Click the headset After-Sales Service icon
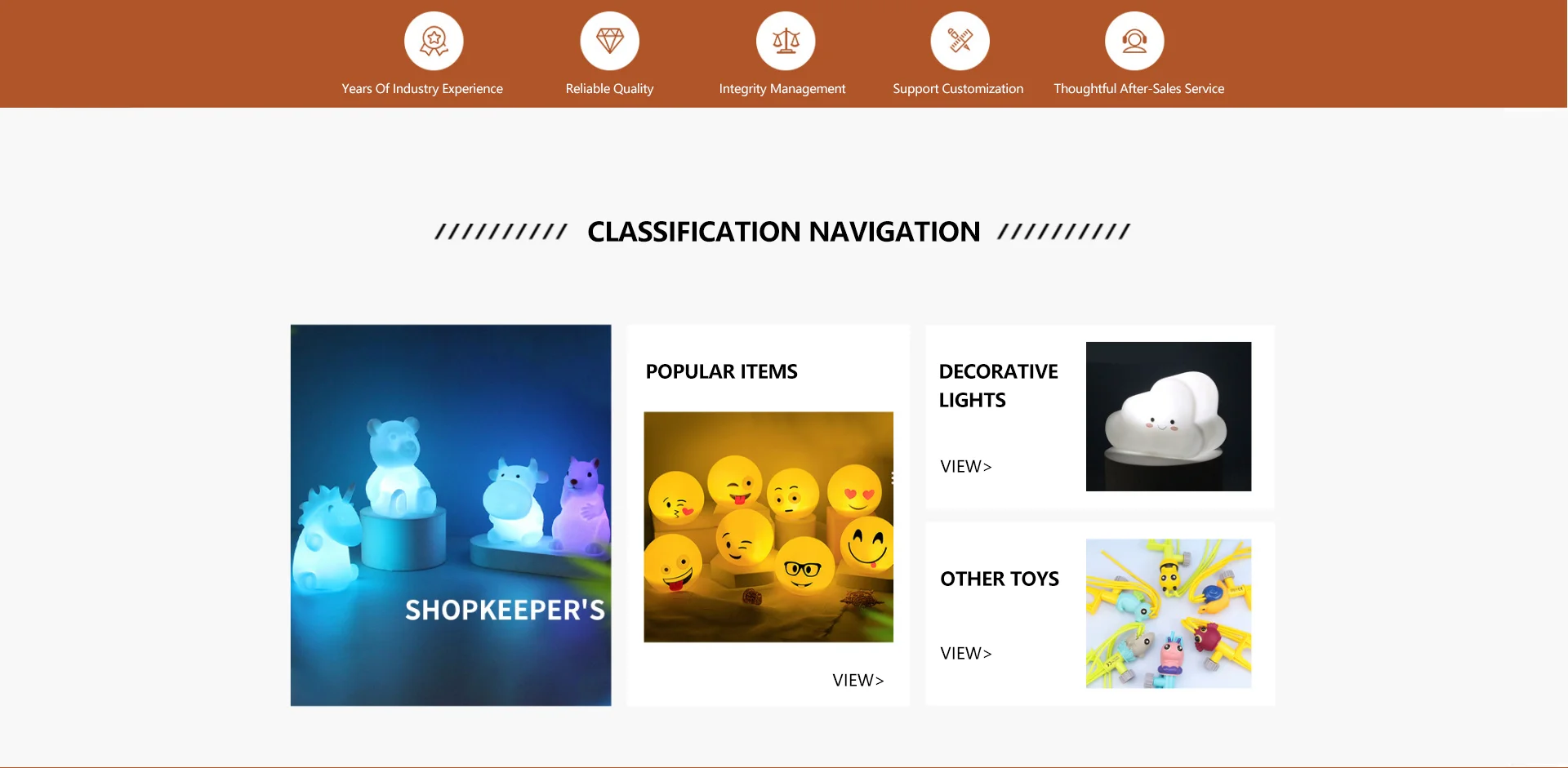This screenshot has height=768, width=1568. [1134, 41]
